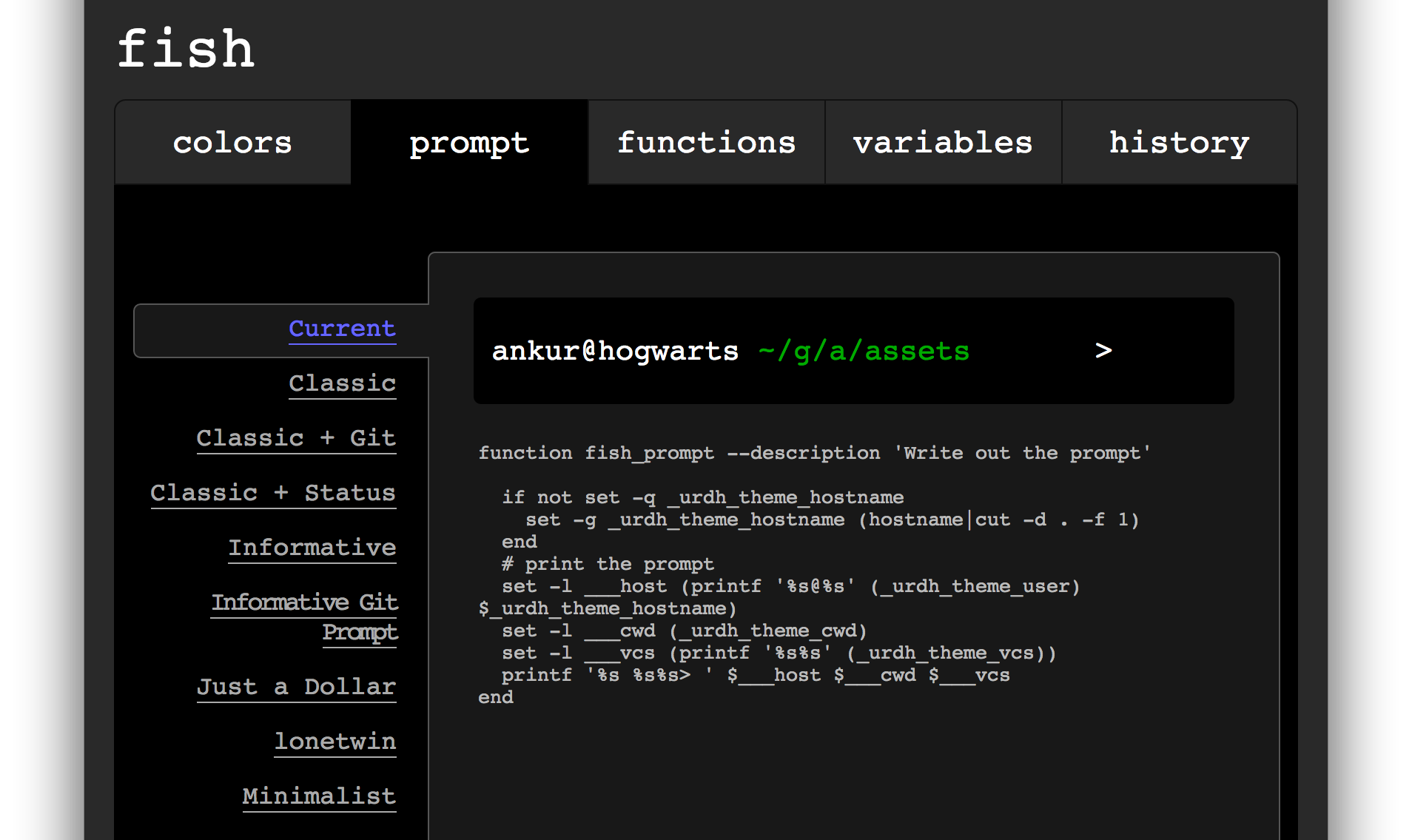Image resolution: width=1412 pixels, height=840 pixels.
Task: Select the Current prompt link
Action: 343,329
